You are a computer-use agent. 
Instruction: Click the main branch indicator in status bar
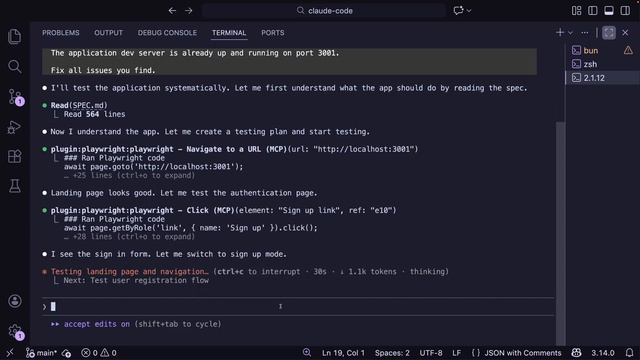[x=41, y=353]
